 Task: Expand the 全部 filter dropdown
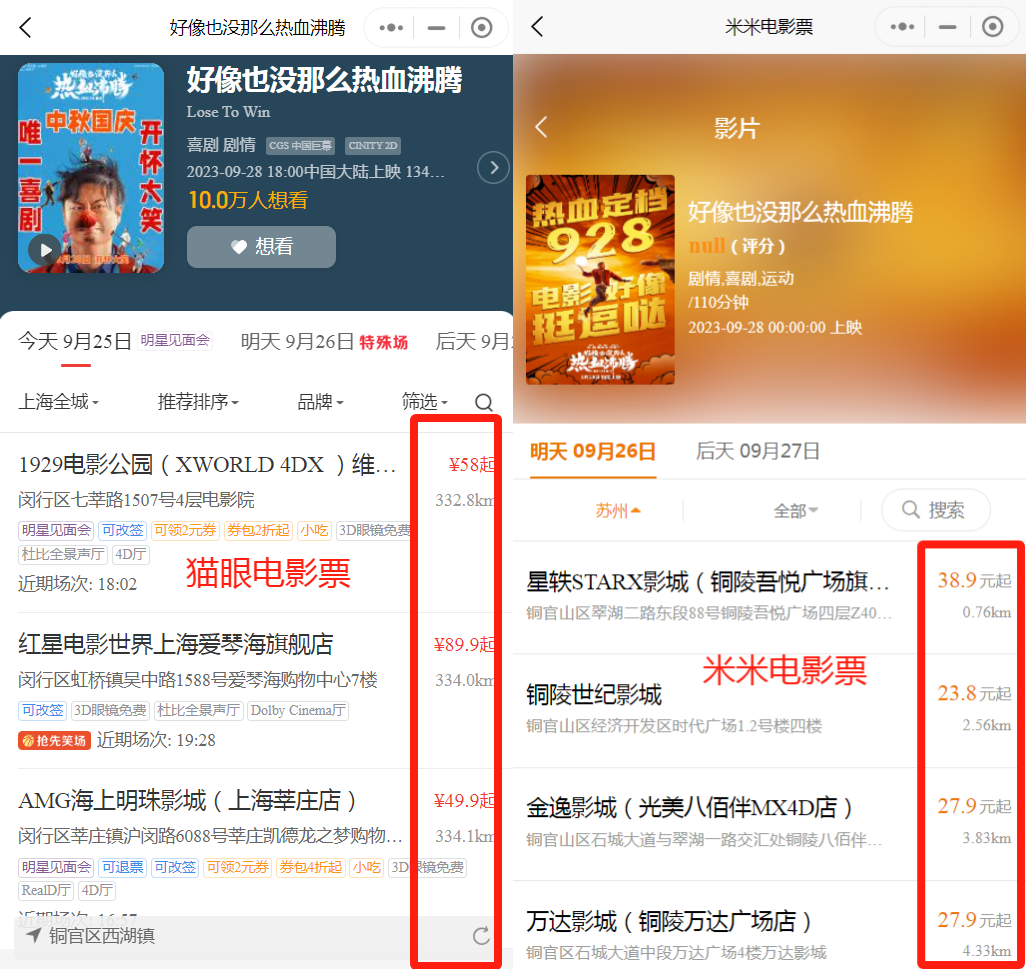point(795,511)
